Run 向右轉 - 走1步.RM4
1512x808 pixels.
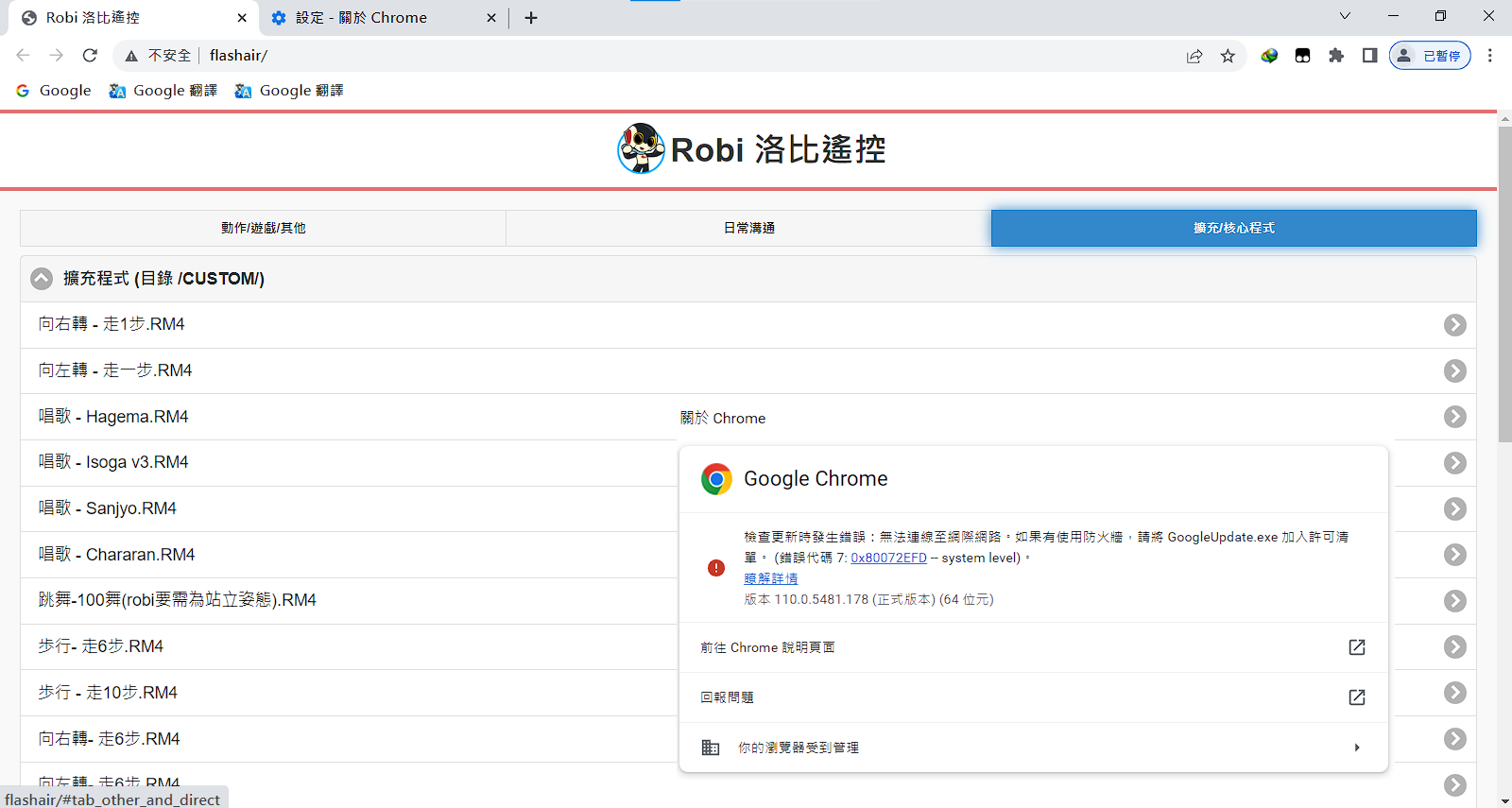(x=748, y=325)
